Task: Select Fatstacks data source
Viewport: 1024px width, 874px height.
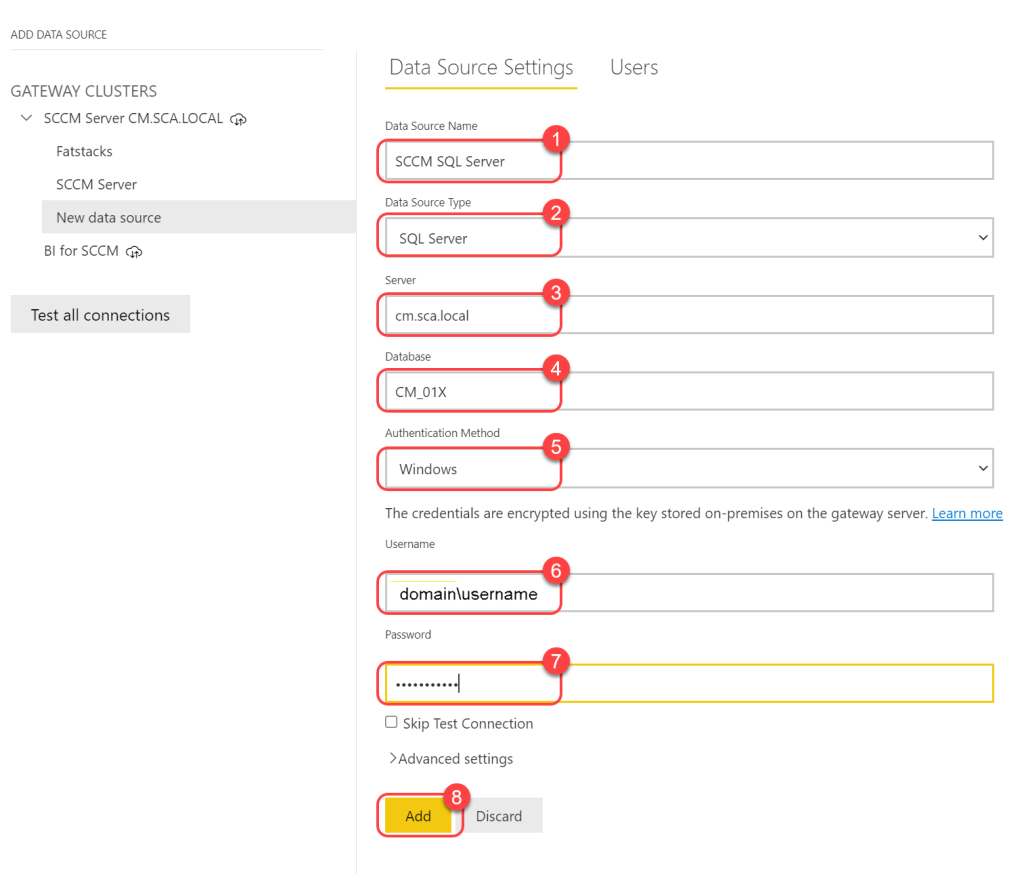Action: tap(84, 152)
